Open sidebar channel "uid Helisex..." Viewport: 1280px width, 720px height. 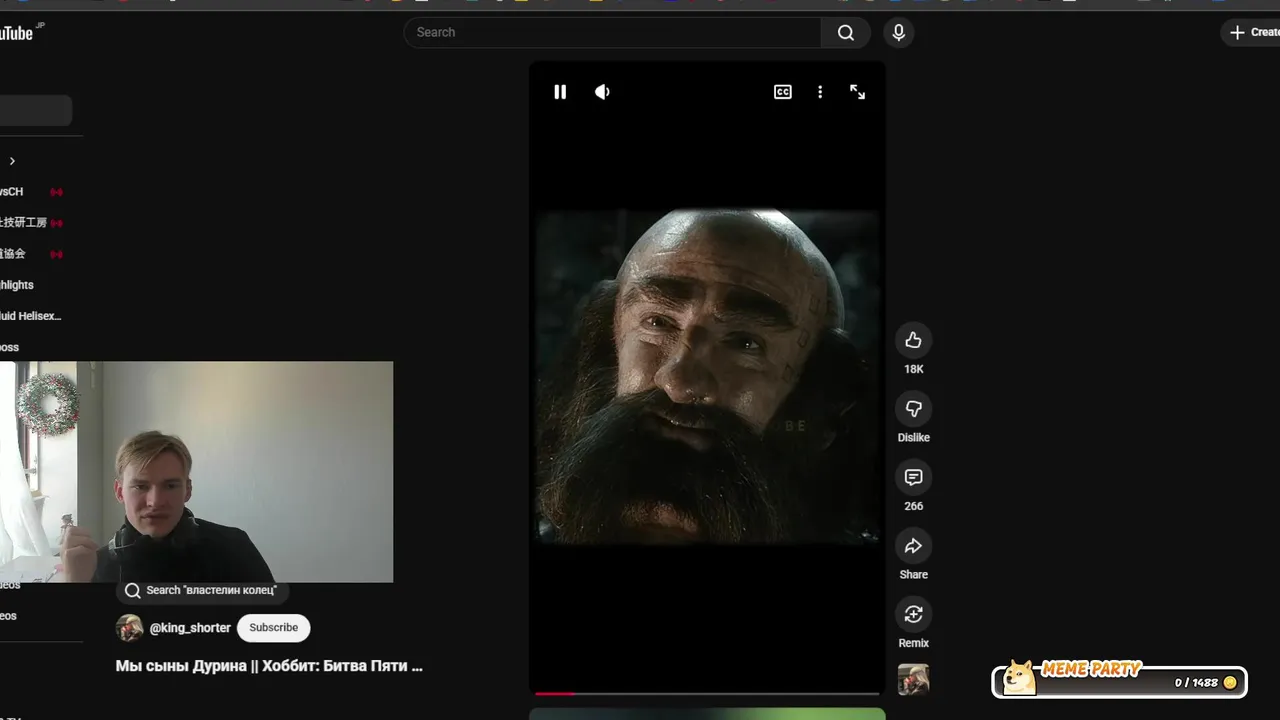(32, 316)
